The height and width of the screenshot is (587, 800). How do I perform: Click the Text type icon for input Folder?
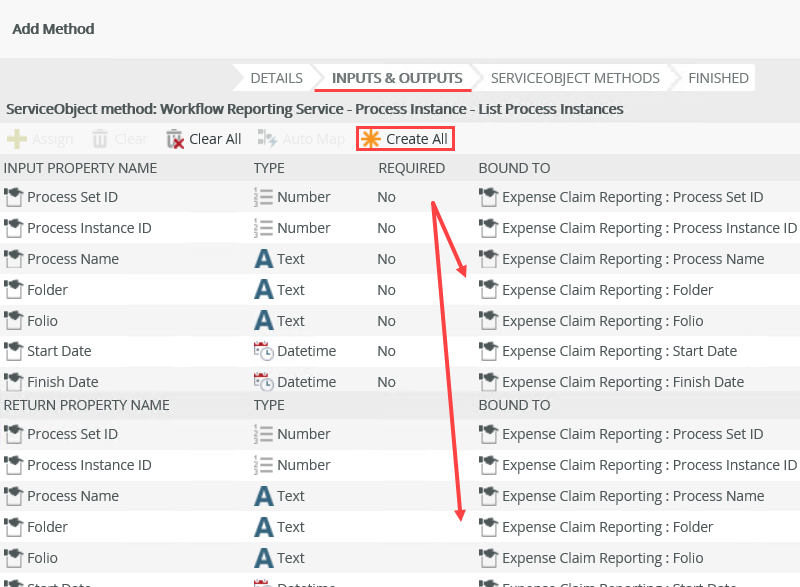[263, 290]
